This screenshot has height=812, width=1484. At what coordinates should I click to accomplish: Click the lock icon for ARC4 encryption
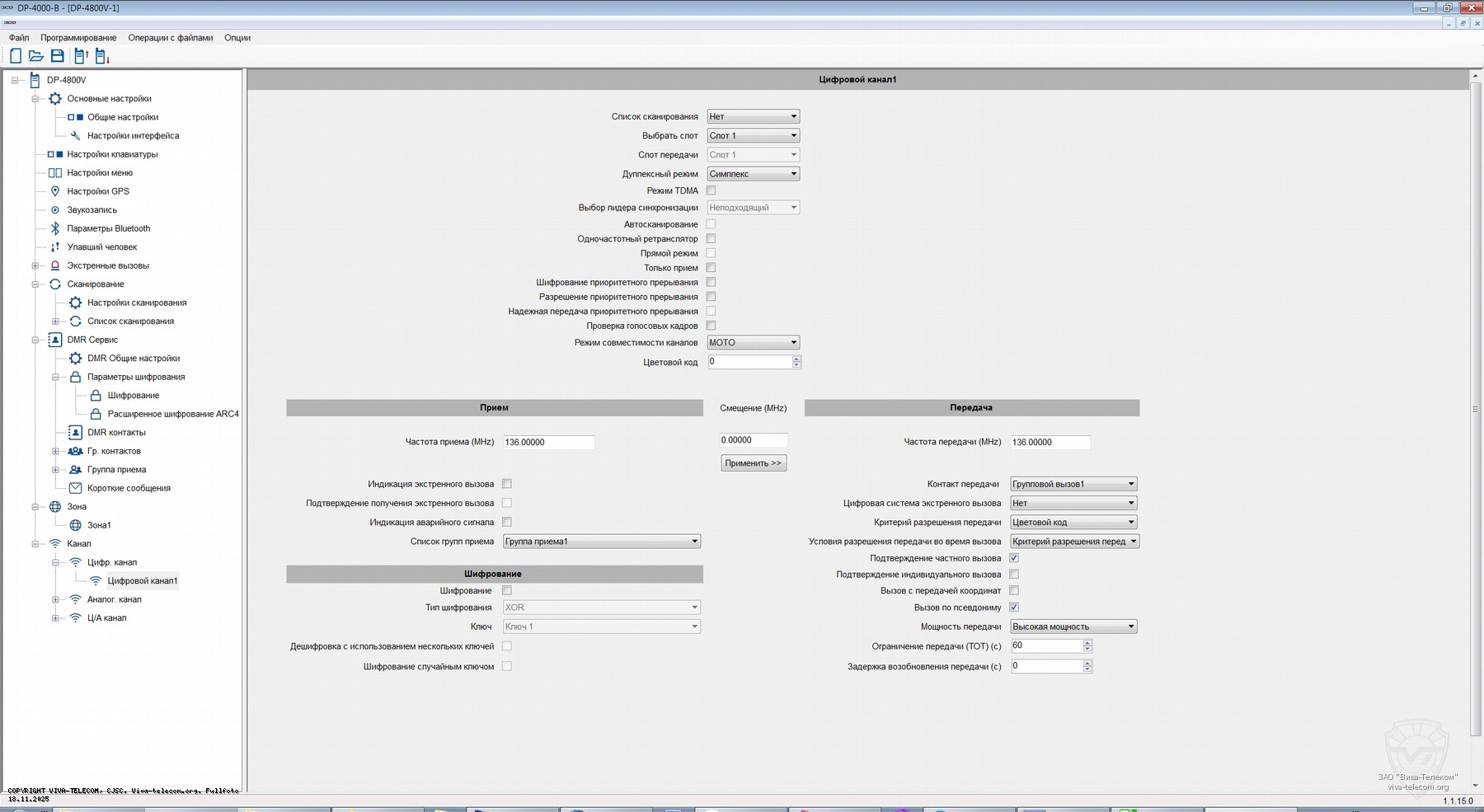click(x=96, y=414)
